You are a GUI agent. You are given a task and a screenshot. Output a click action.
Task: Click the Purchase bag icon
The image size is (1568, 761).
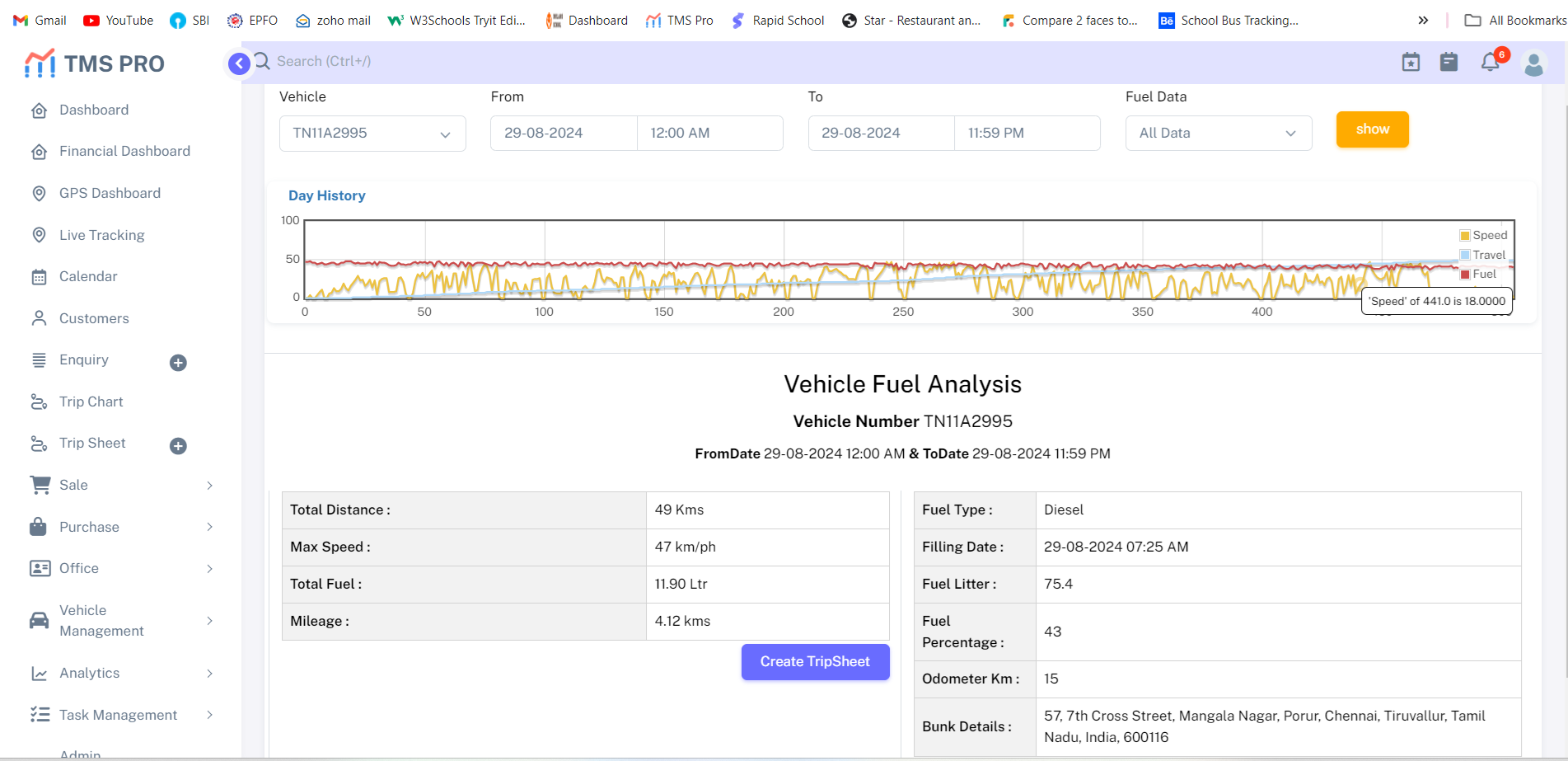coord(39,527)
